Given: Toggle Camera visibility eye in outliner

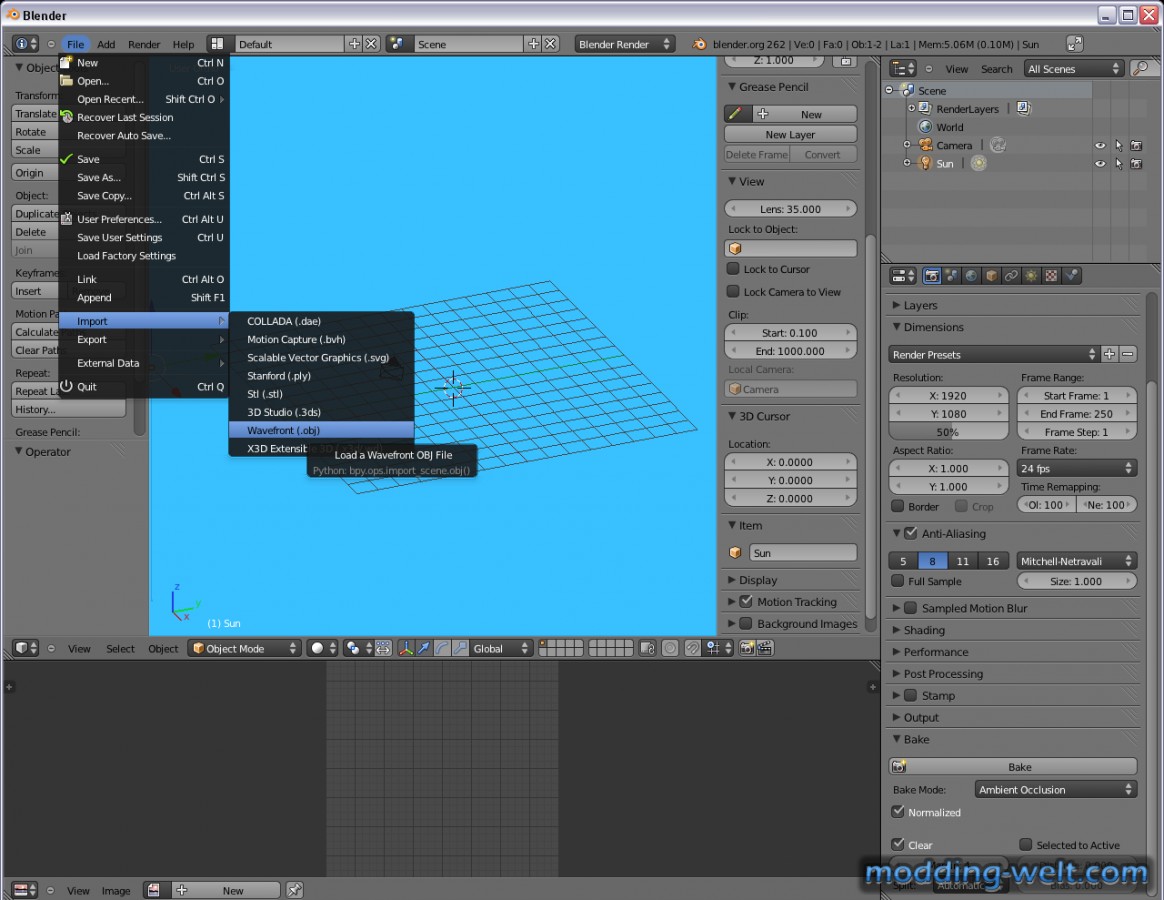Looking at the screenshot, I should tap(1100, 146).
